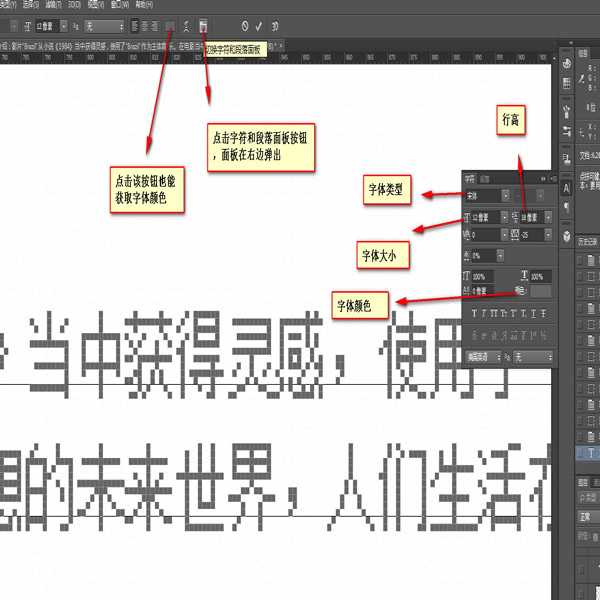Open the Swatches panel grid icon in dock
The image size is (600, 600).
click(x=567, y=83)
